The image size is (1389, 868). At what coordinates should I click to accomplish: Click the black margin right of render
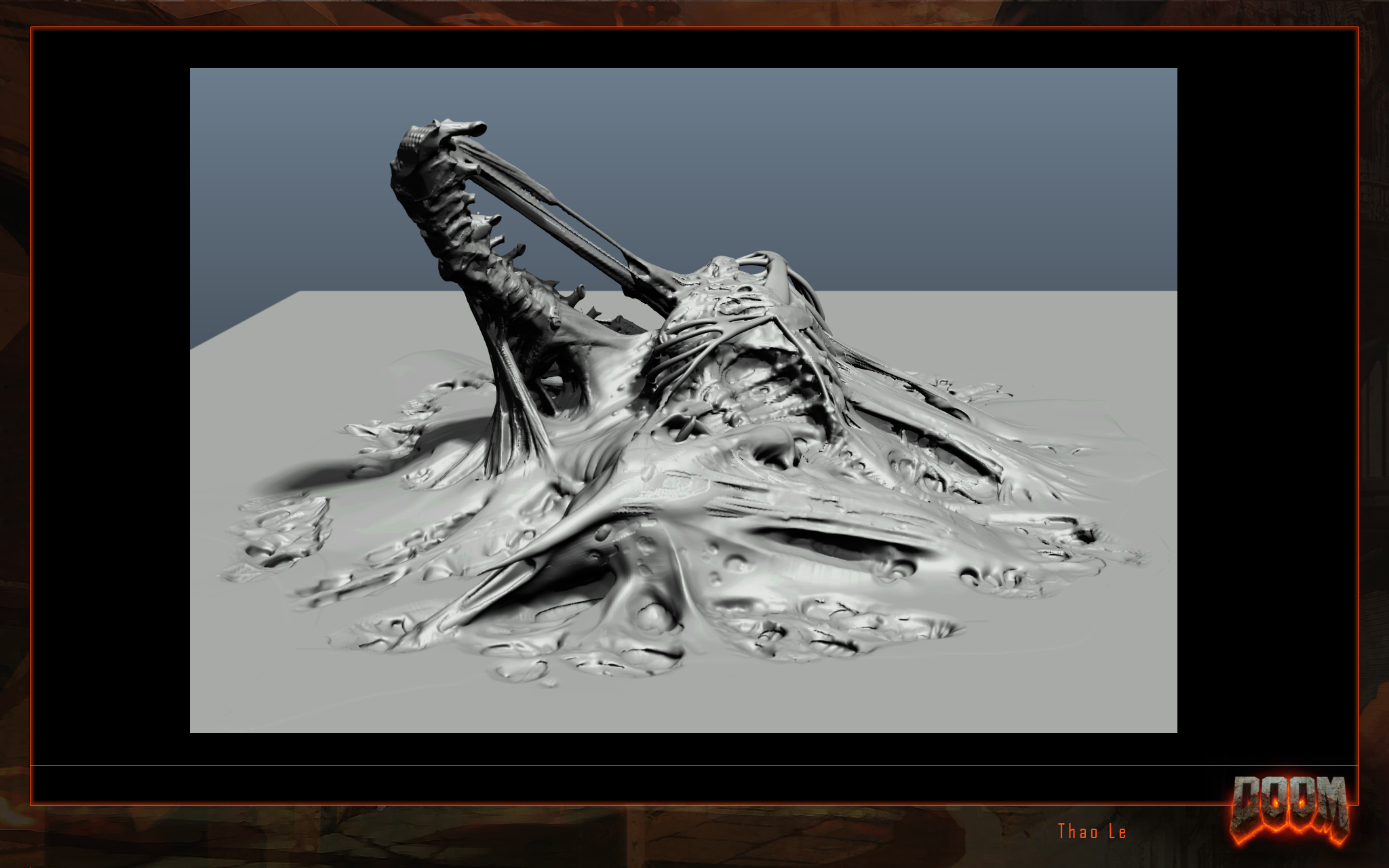pyautogui.click(x=1267, y=400)
